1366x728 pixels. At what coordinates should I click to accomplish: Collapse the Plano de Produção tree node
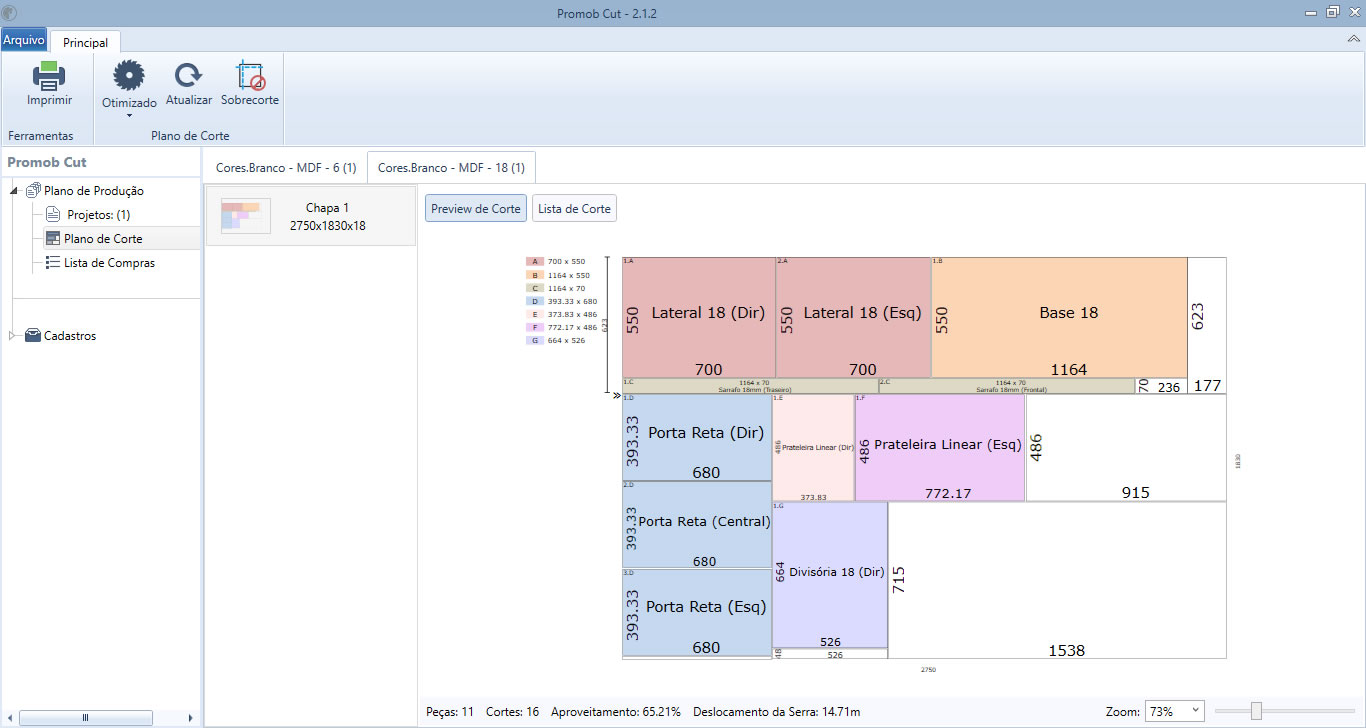click(x=16, y=191)
